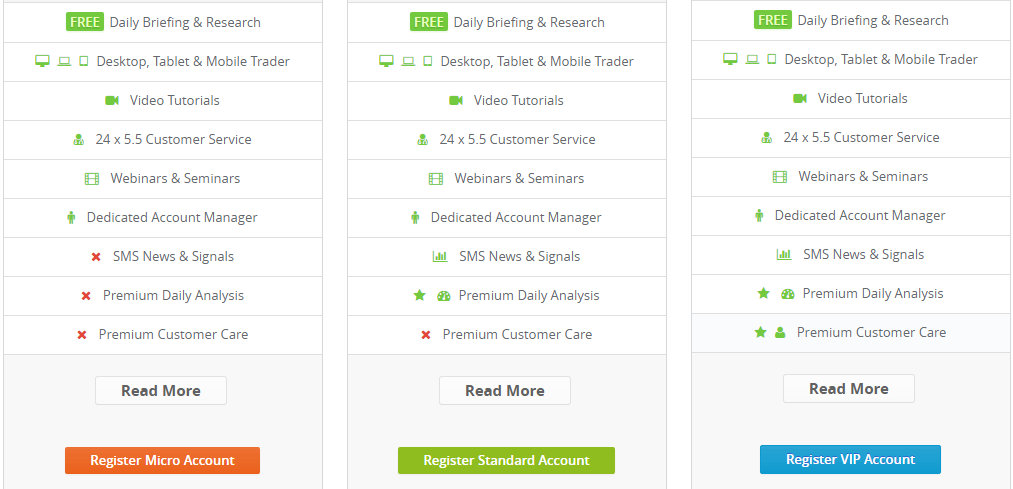Viewport: 1013px width, 489px height.
Task: Click dashboard gauge icon in Standard Premium Daily Analysis
Action: tap(444, 296)
